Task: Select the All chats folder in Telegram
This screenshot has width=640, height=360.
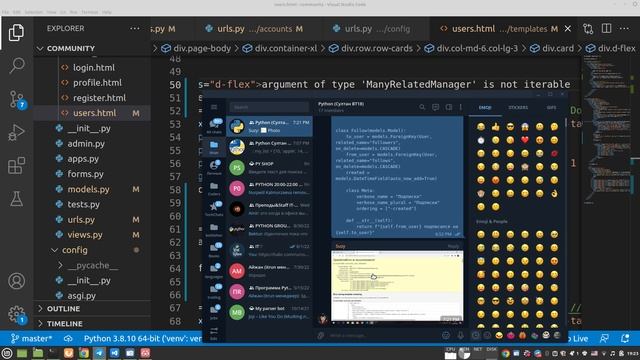Action: click(214, 127)
